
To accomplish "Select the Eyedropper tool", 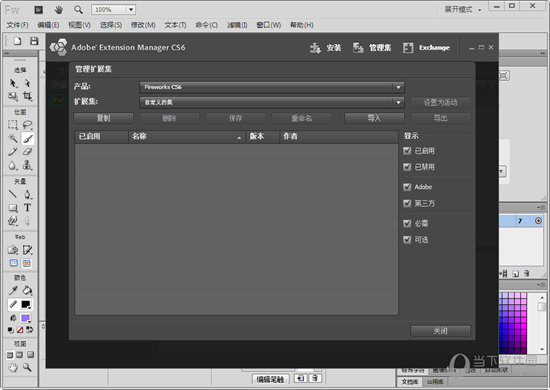I will point(13,290).
